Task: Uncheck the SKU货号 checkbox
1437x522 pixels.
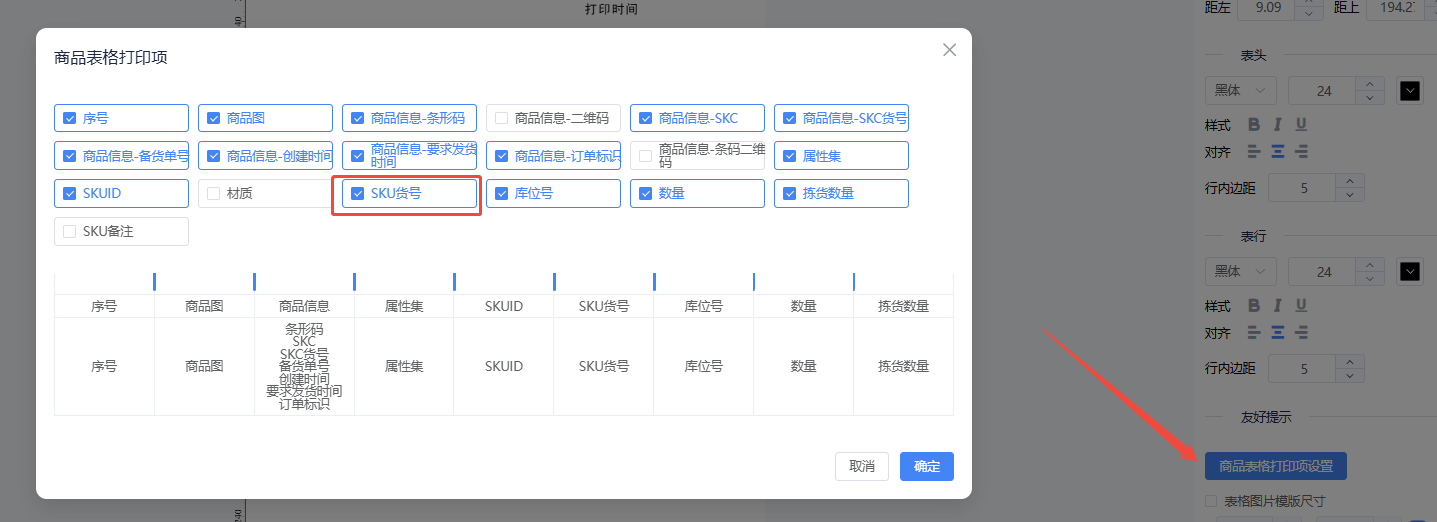Action: 358,193
